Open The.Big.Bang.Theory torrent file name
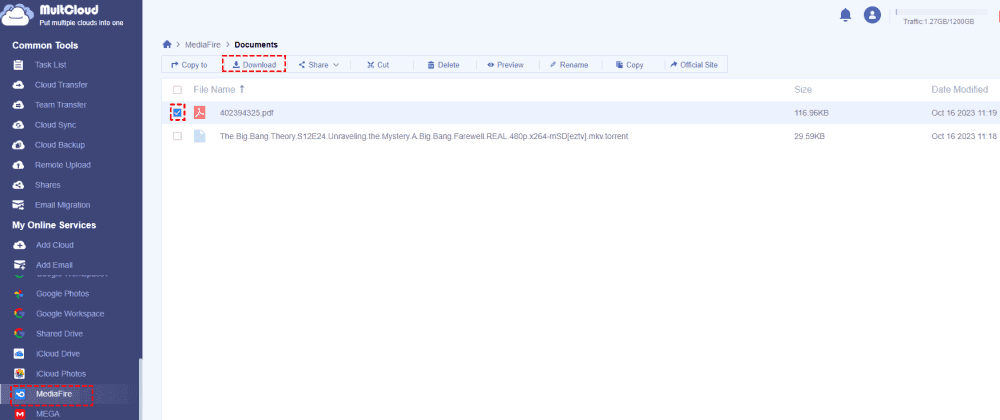The height and width of the screenshot is (420, 1000). (x=424, y=136)
